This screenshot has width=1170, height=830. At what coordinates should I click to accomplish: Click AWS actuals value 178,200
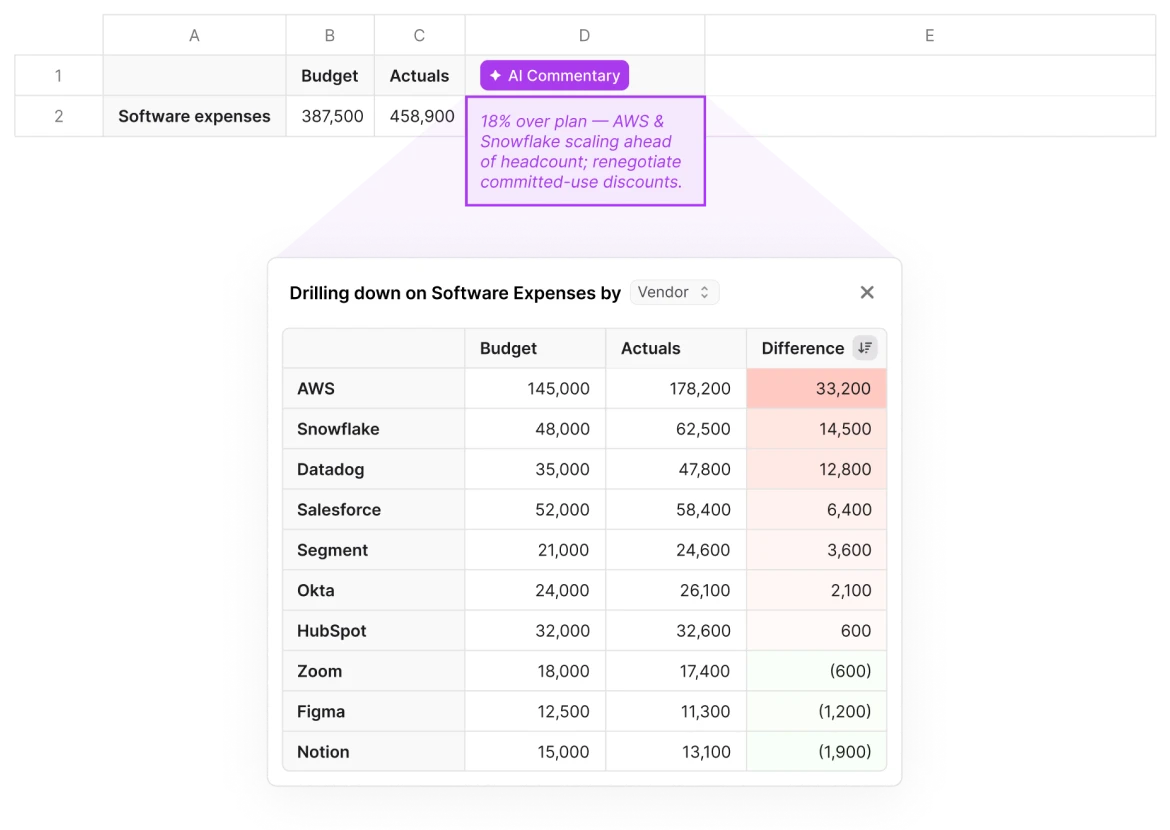pos(676,388)
